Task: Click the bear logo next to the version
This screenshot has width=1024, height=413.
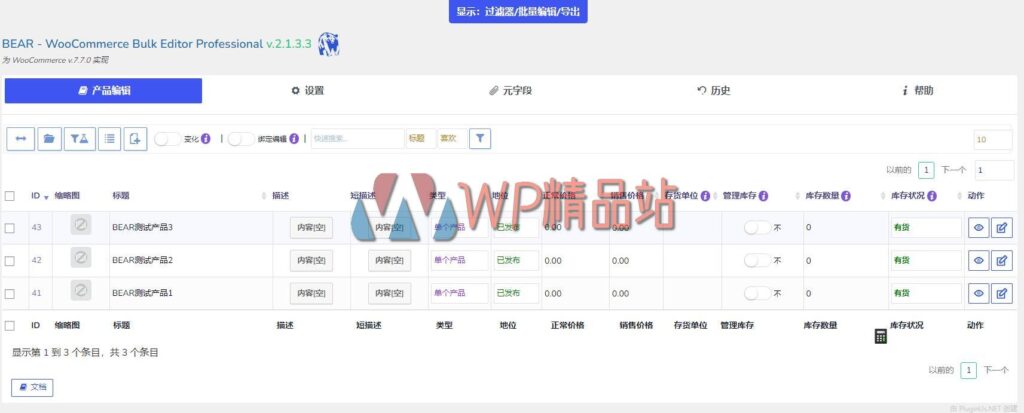Action: click(x=328, y=45)
